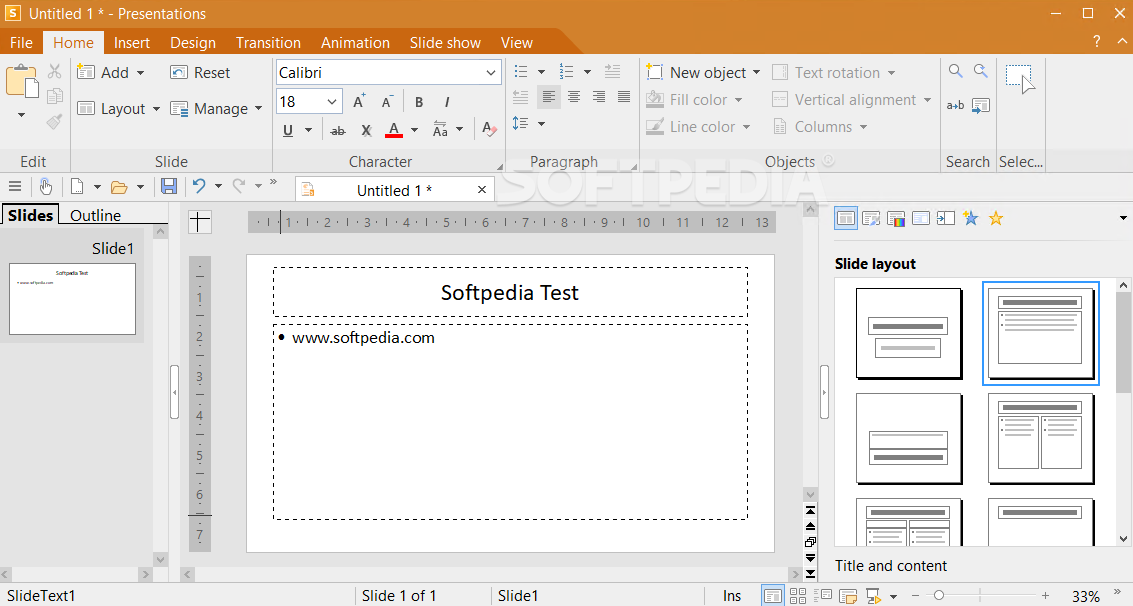This screenshot has width=1133, height=606.
Task: Switch to the Design ribbon tab
Action: point(193,43)
